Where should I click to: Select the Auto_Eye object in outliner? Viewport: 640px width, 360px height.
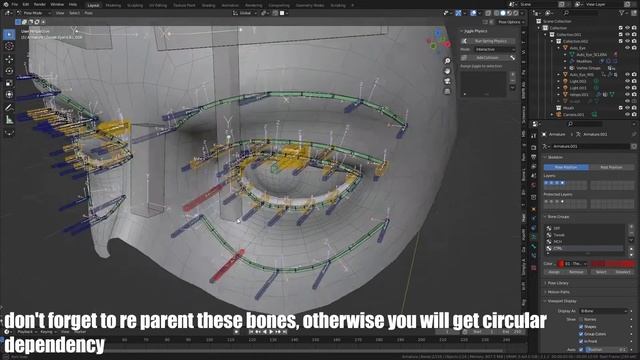(x=577, y=48)
